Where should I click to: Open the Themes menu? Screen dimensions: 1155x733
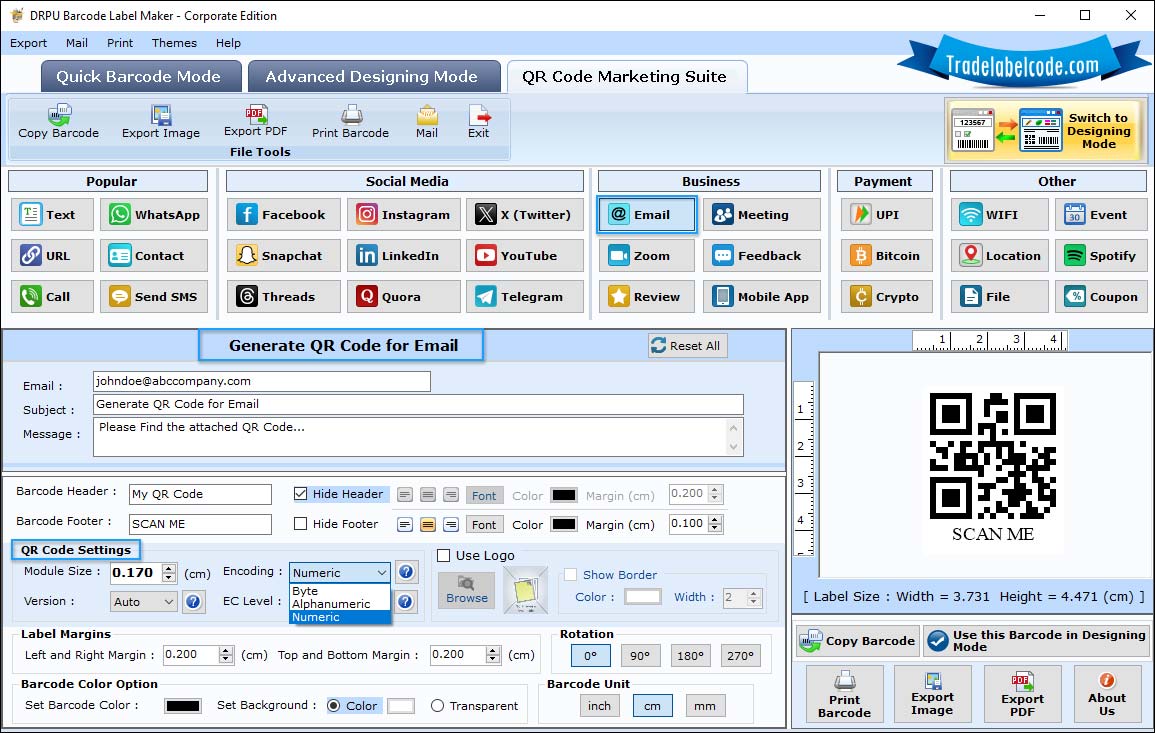click(174, 43)
